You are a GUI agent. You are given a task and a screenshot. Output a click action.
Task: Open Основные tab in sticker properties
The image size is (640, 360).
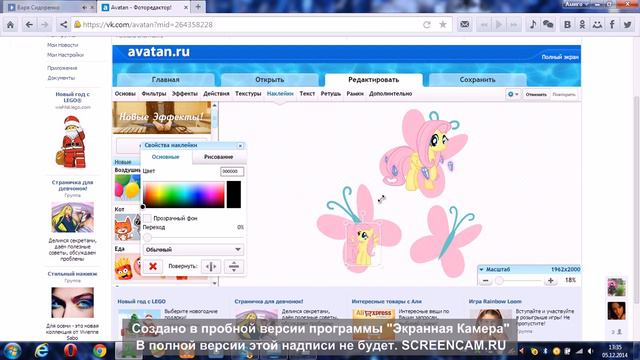tap(165, 157)
